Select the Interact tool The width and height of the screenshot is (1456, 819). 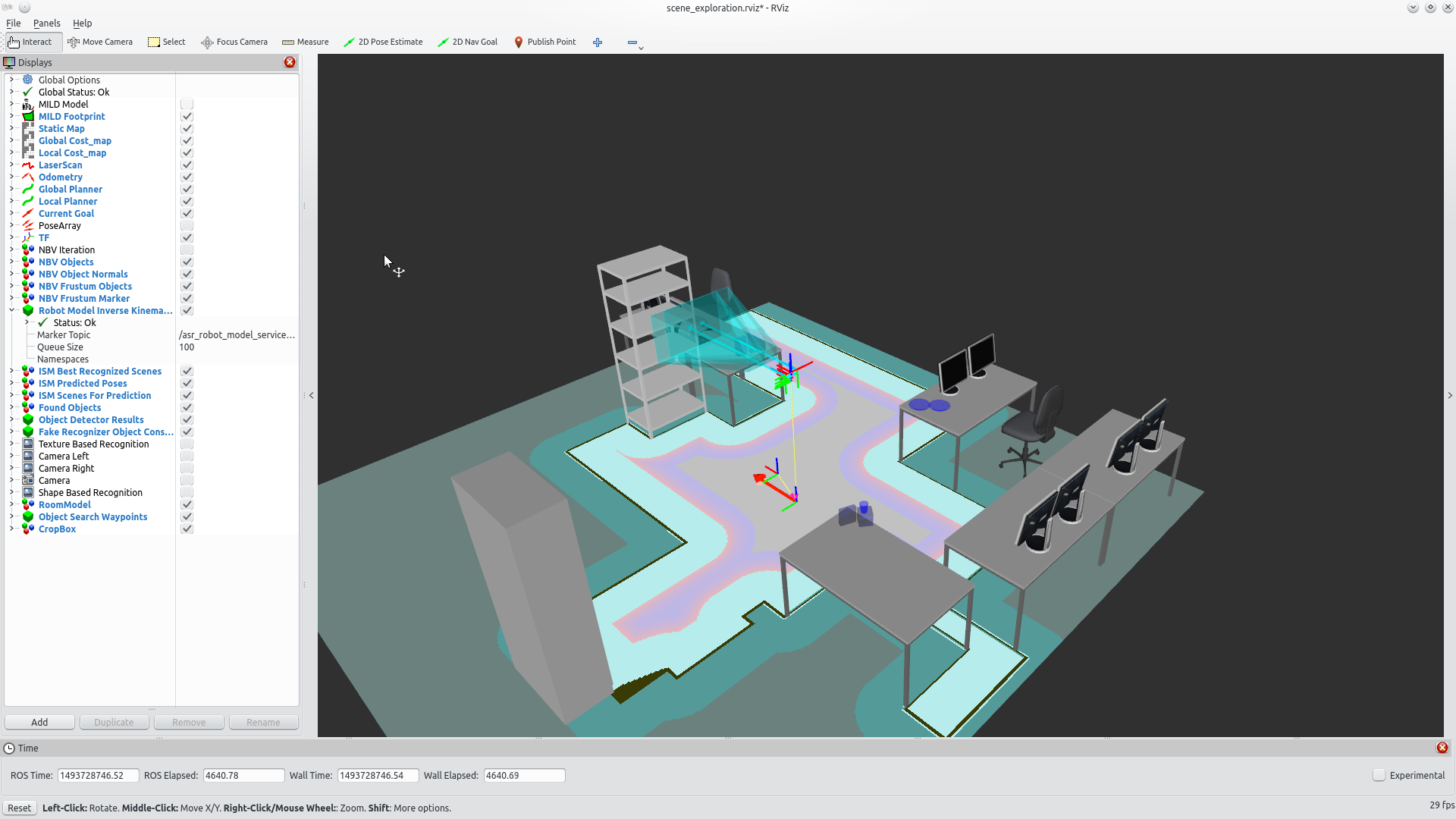[30, 41]
